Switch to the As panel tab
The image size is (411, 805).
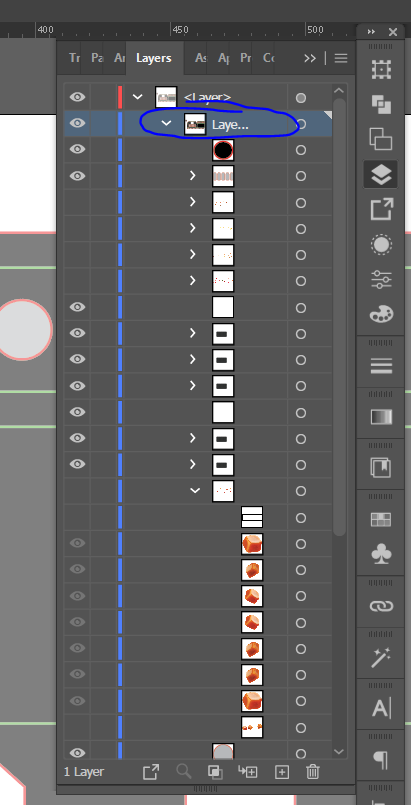click(201, 58)
